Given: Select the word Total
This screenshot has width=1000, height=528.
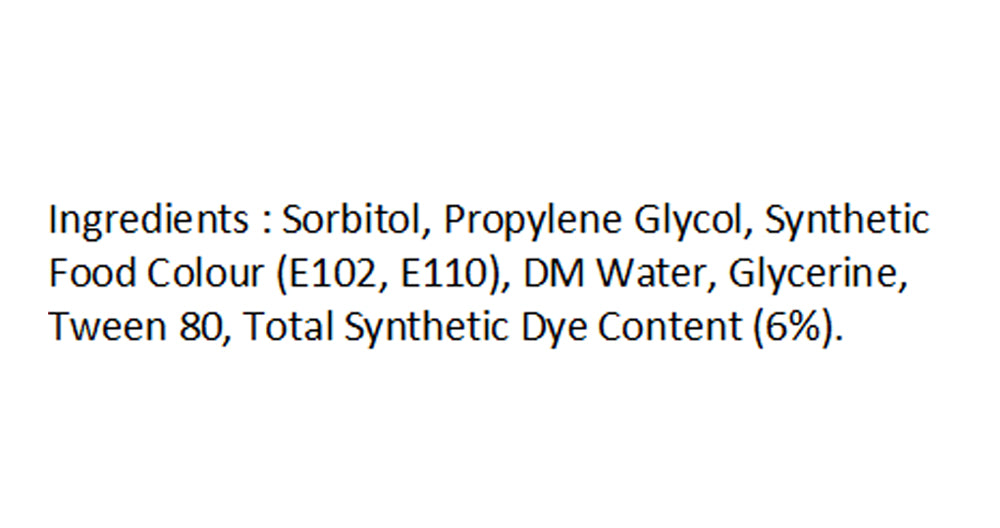Looking at the screenshot, I should [x=288, y=326].
